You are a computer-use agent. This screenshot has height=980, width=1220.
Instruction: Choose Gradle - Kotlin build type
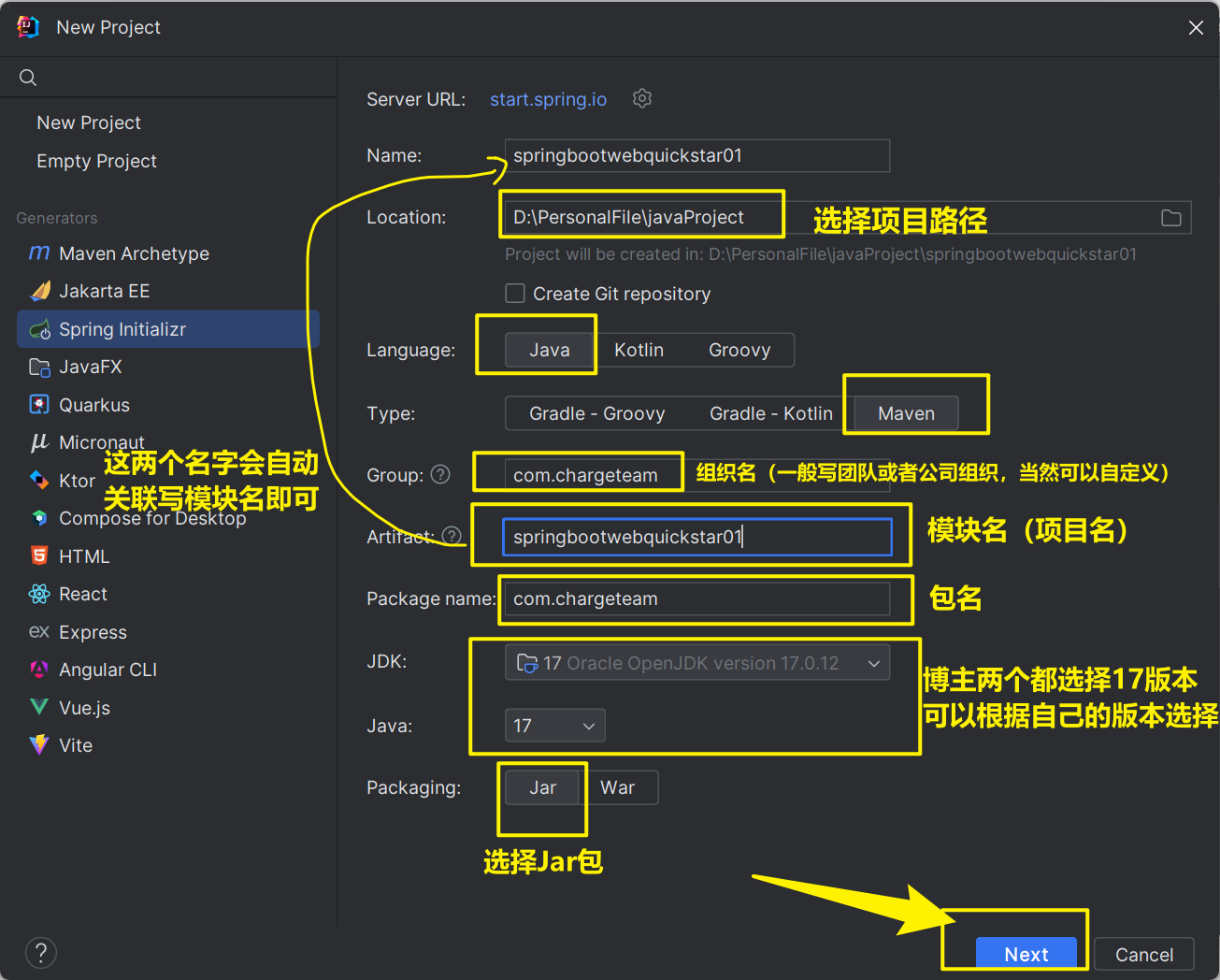771,413
